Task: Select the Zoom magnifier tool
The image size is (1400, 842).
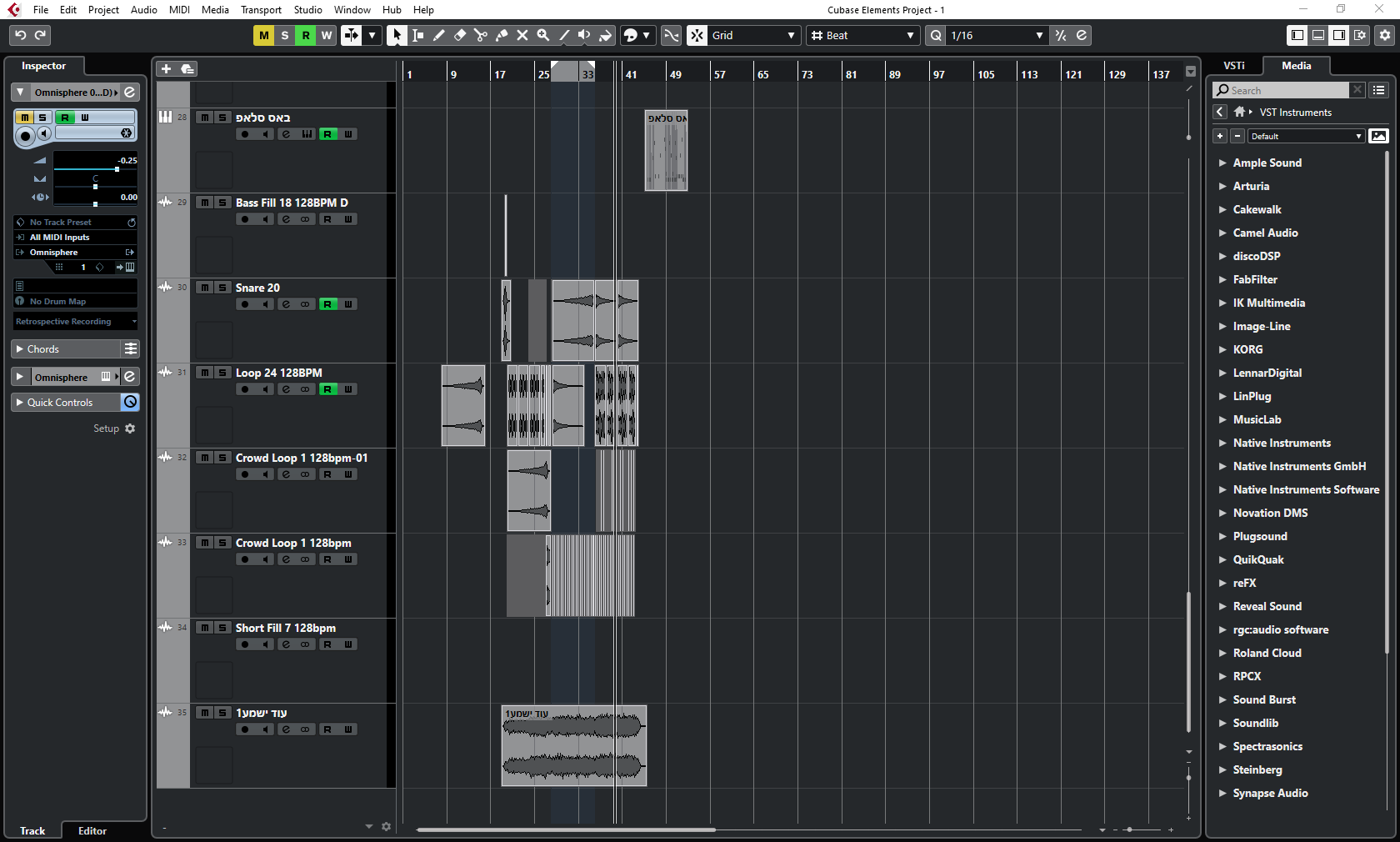Action: coord(542,35)
